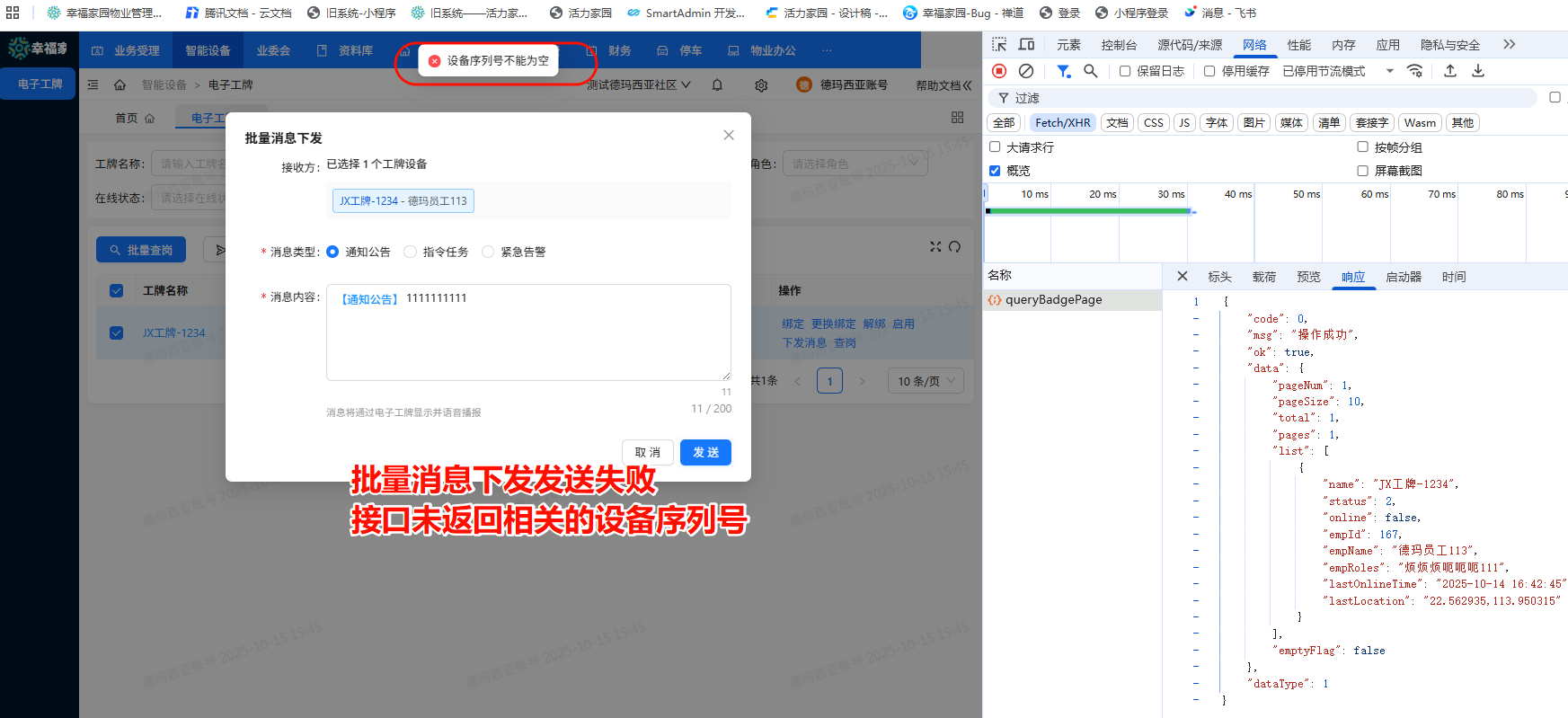Viewport: 1568px width, 718px height.
Task: Open 幸福家园-Bug - 禅道 bookmark
Action: 963,13
